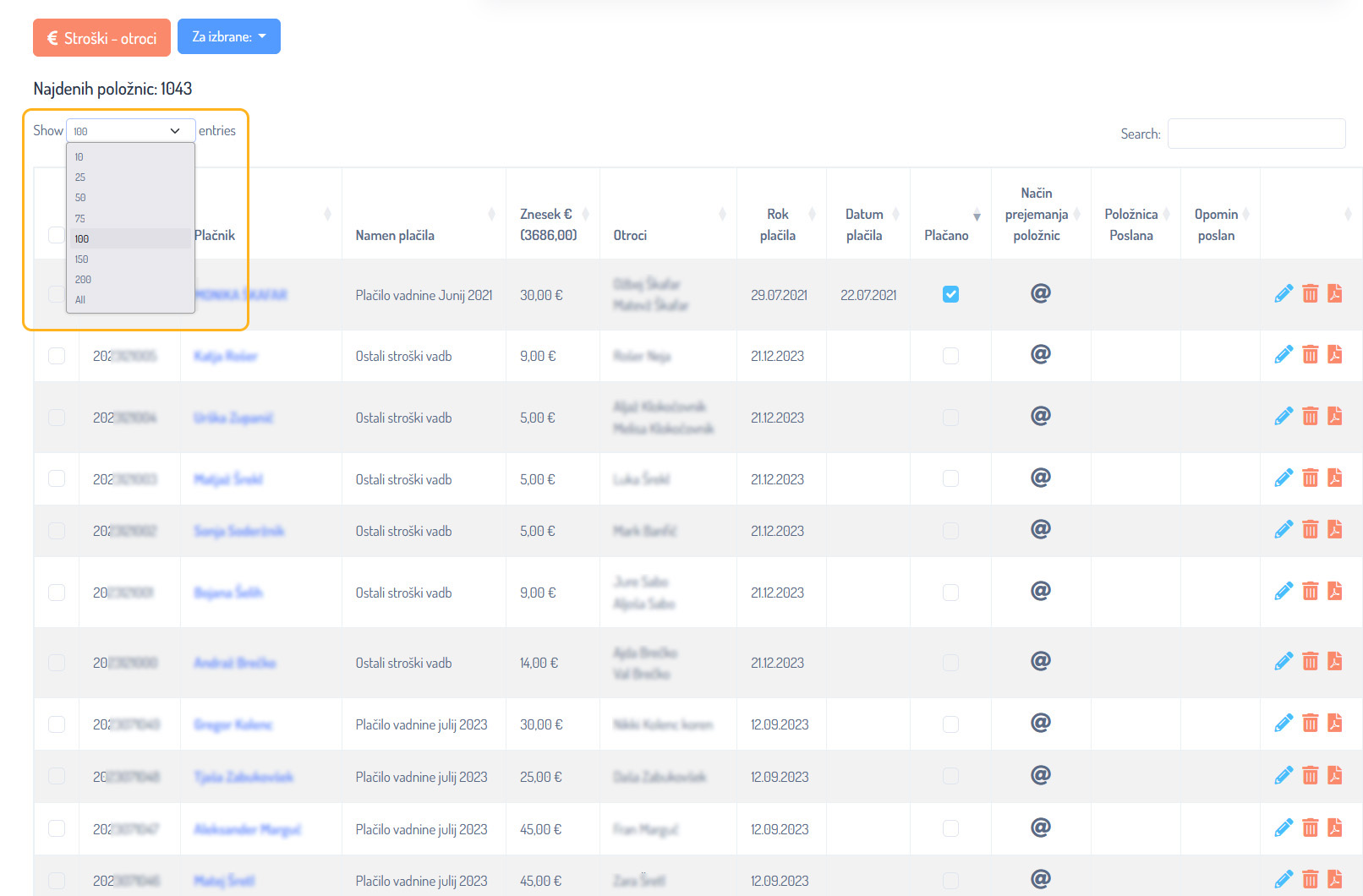The width and height of the screenshot is (1363, 896).
Task: Tick the select-all checkbox in table header
Action: tap(56, 235)
